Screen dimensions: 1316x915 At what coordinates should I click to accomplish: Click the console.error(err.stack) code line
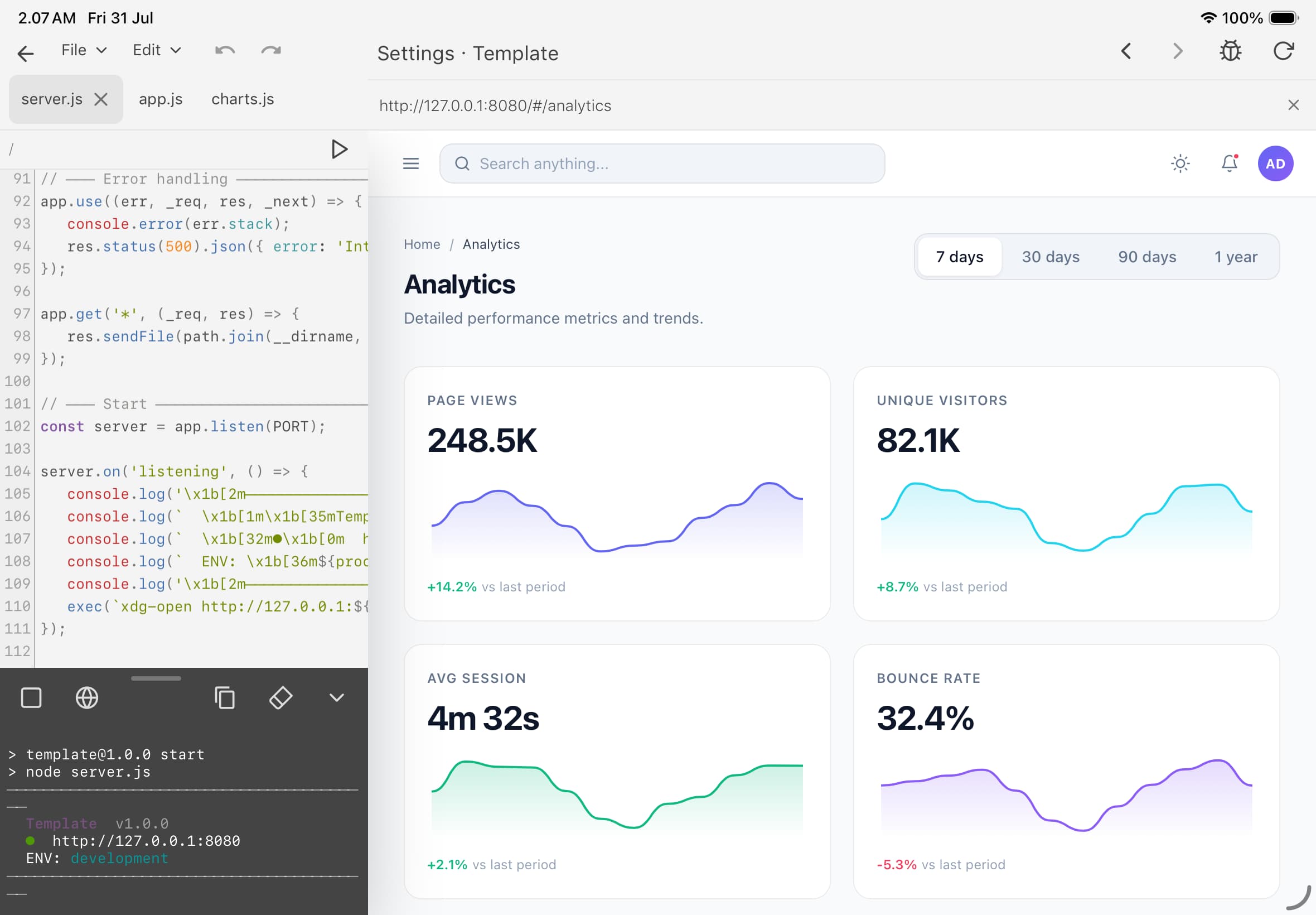click(x=178, y=224)
